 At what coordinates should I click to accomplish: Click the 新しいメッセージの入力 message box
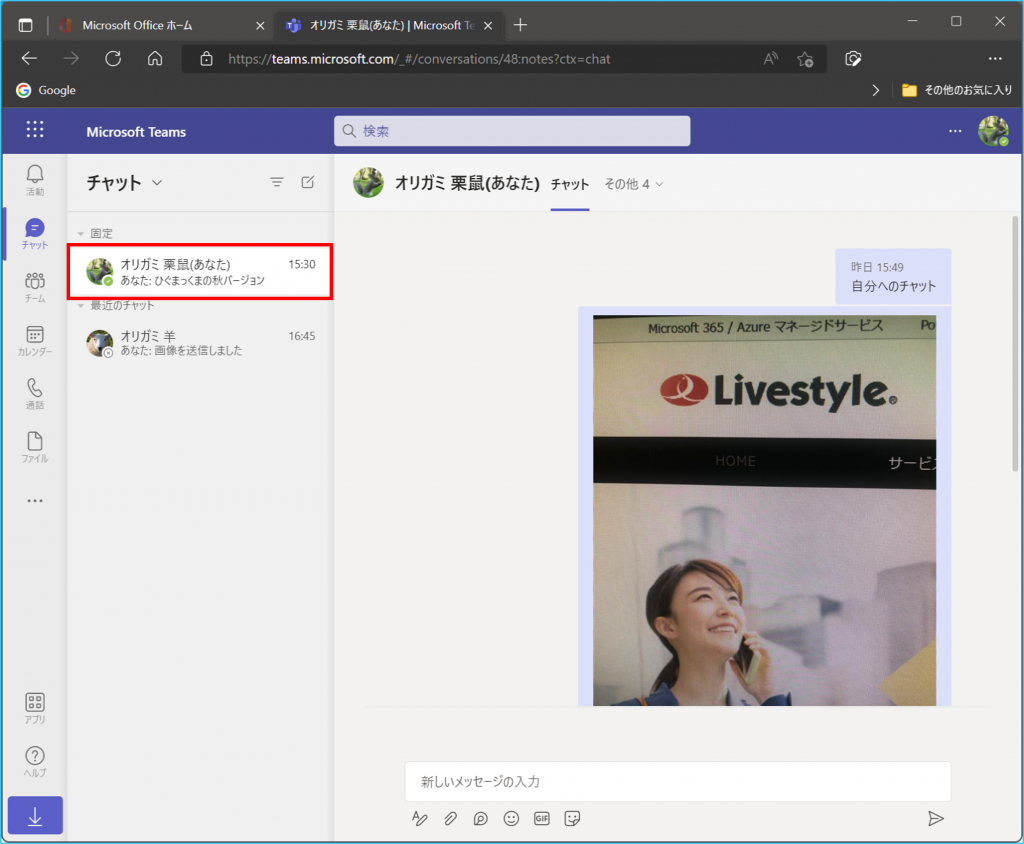tap(677, 781)
